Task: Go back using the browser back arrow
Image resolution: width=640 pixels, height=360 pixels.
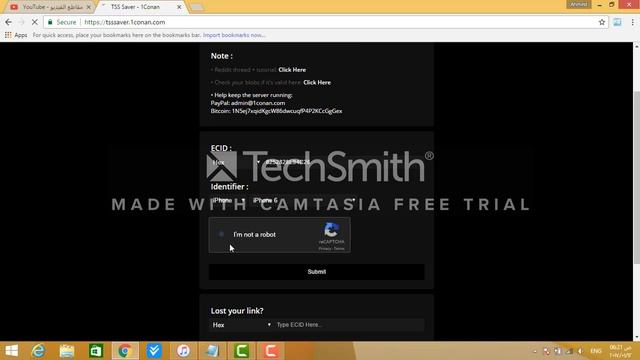Action: point(9,22)
